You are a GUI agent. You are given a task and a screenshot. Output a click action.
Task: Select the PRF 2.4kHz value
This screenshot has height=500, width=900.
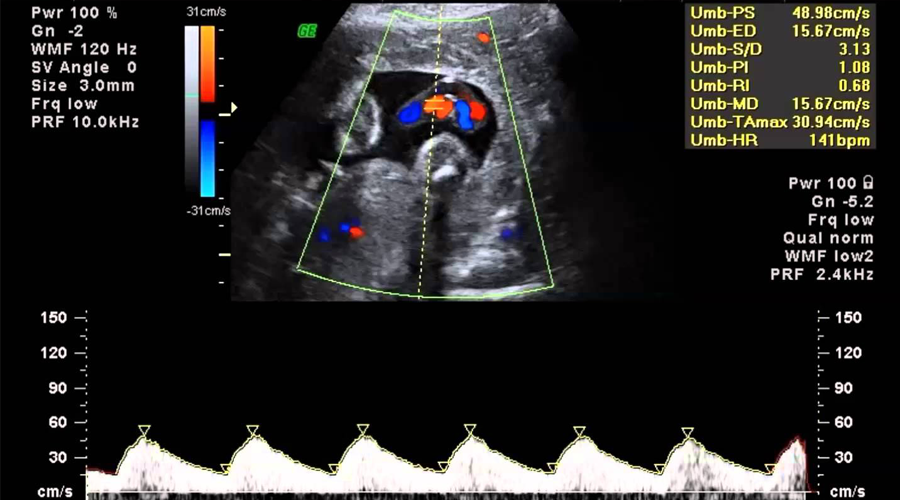click(x=822, y=275)
